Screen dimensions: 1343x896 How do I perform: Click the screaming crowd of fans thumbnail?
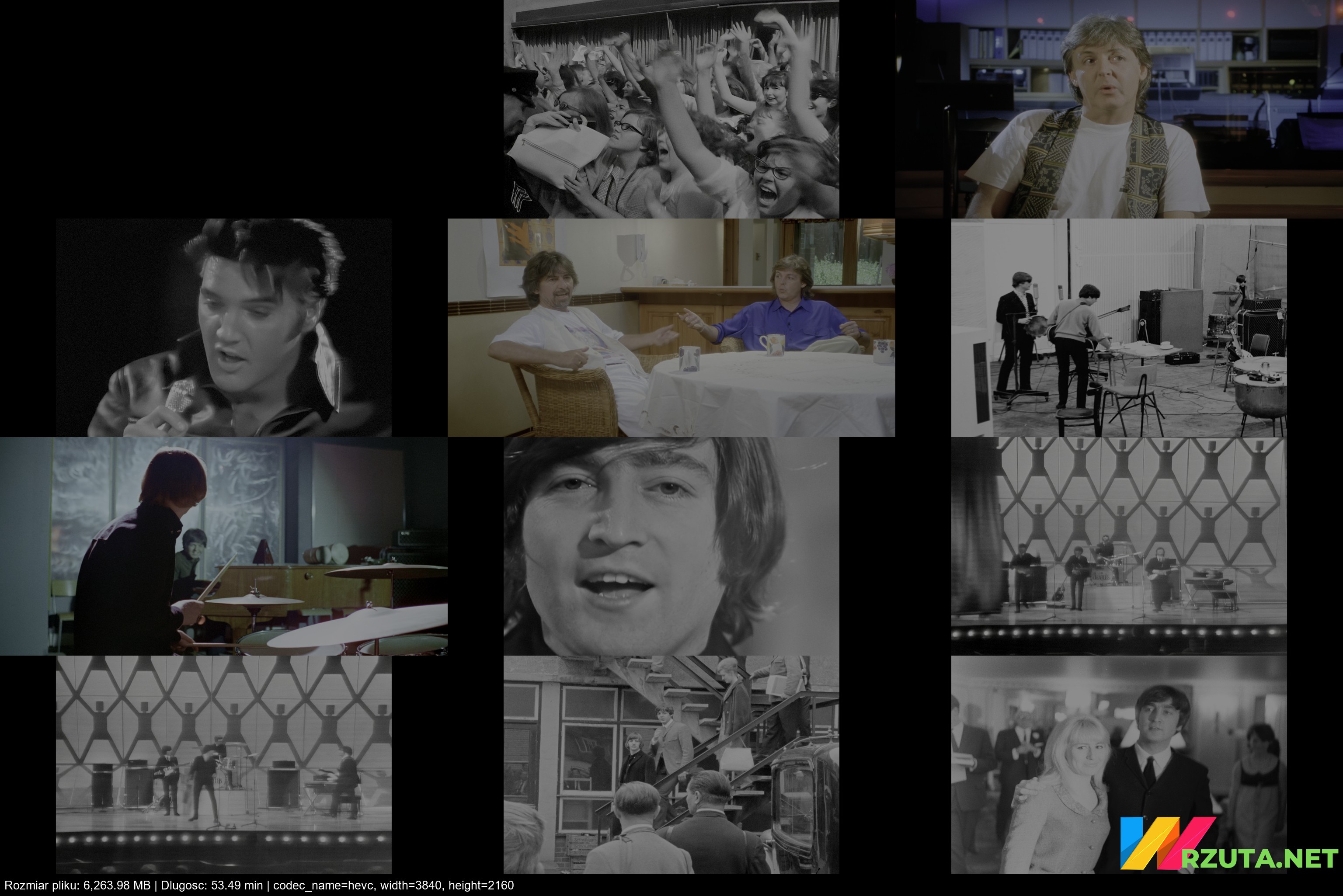671,108
